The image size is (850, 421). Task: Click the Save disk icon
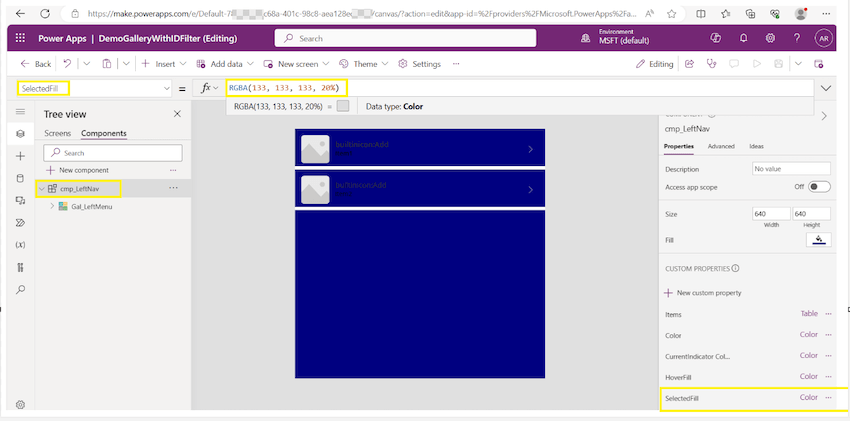(778, 63)
